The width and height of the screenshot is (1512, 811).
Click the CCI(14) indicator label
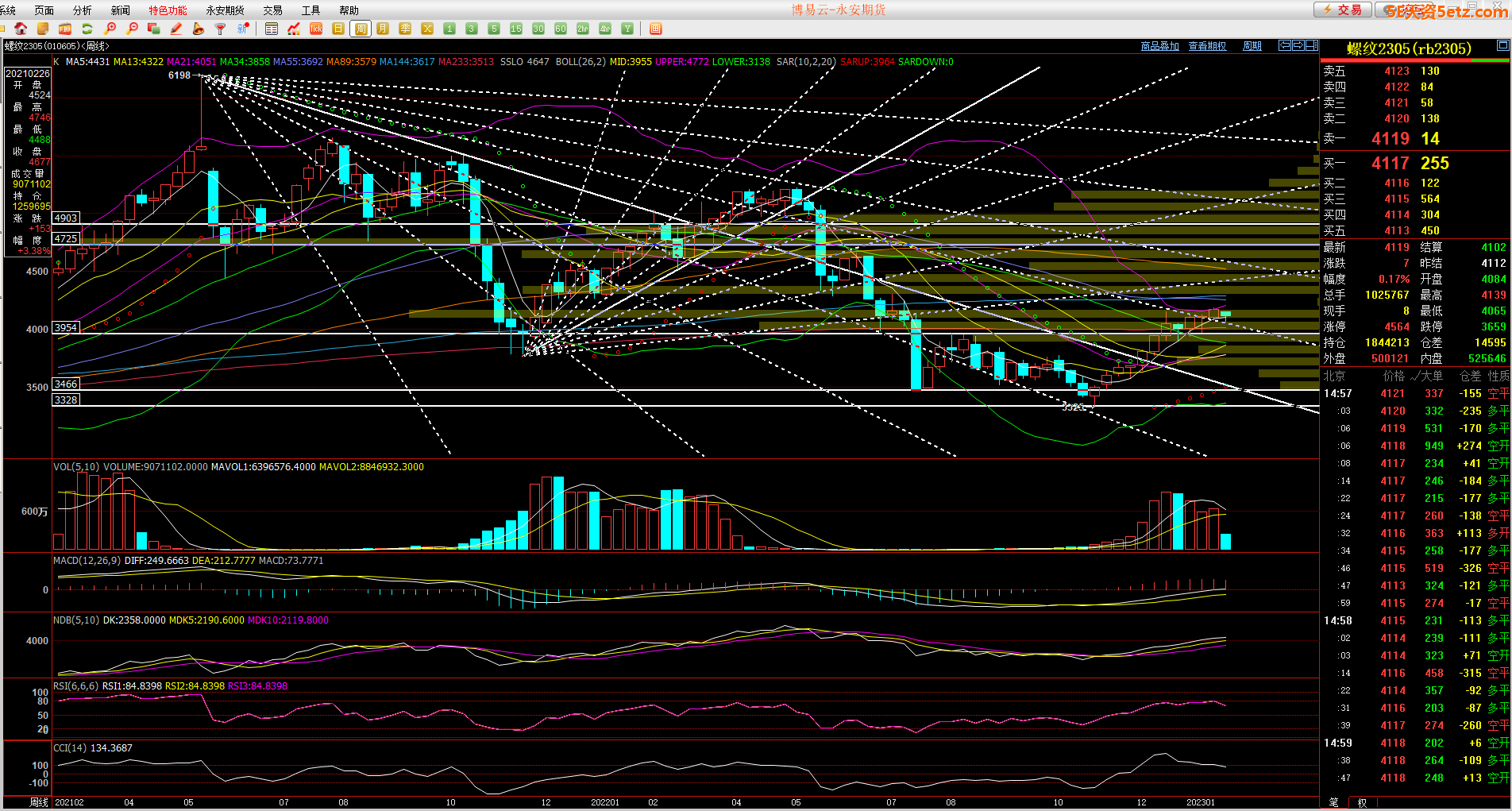(x=70, y=748)
